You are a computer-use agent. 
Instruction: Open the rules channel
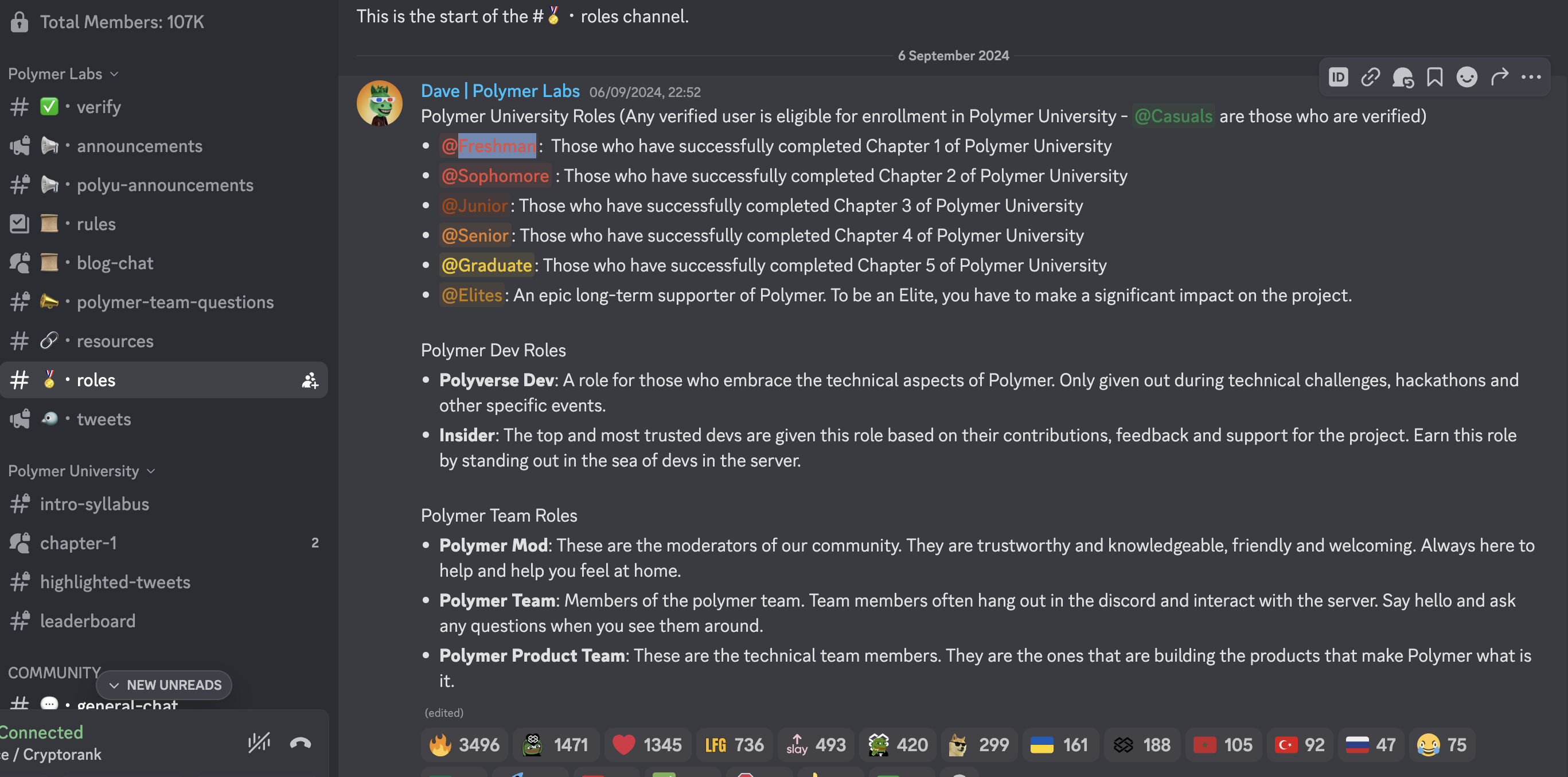(163, 224)
